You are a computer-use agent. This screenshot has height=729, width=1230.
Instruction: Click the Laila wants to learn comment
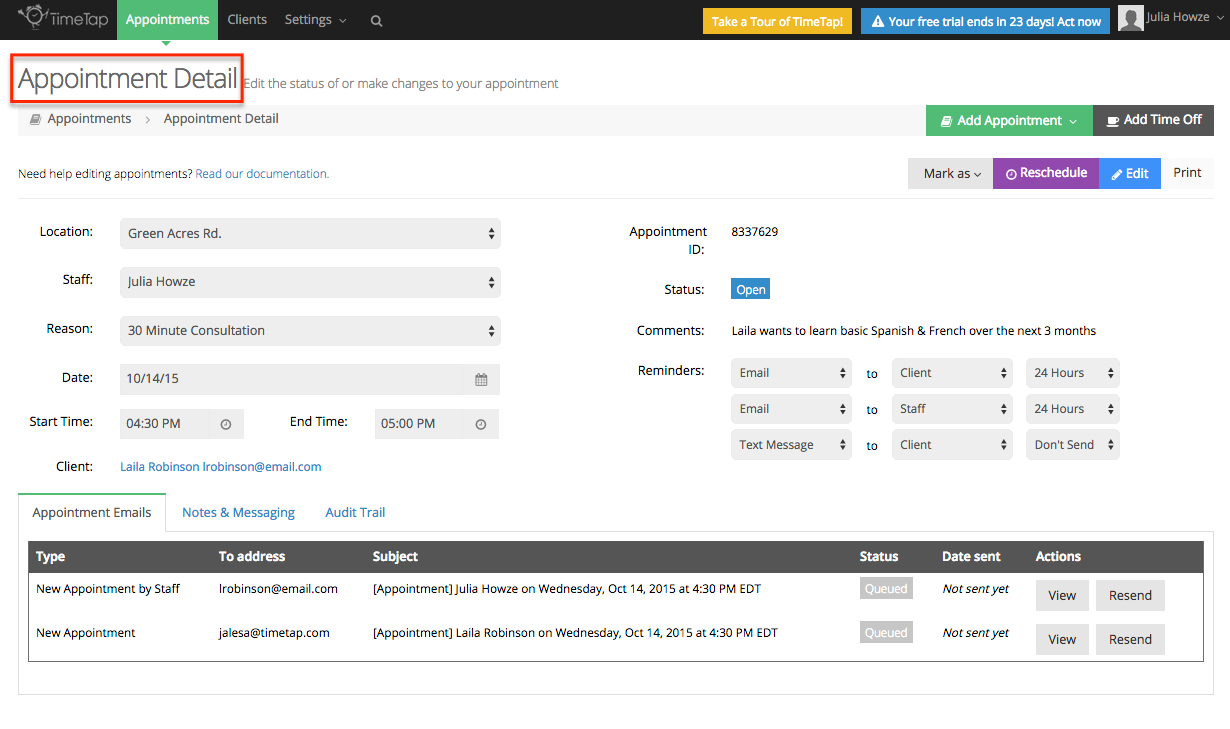(914, 331)
